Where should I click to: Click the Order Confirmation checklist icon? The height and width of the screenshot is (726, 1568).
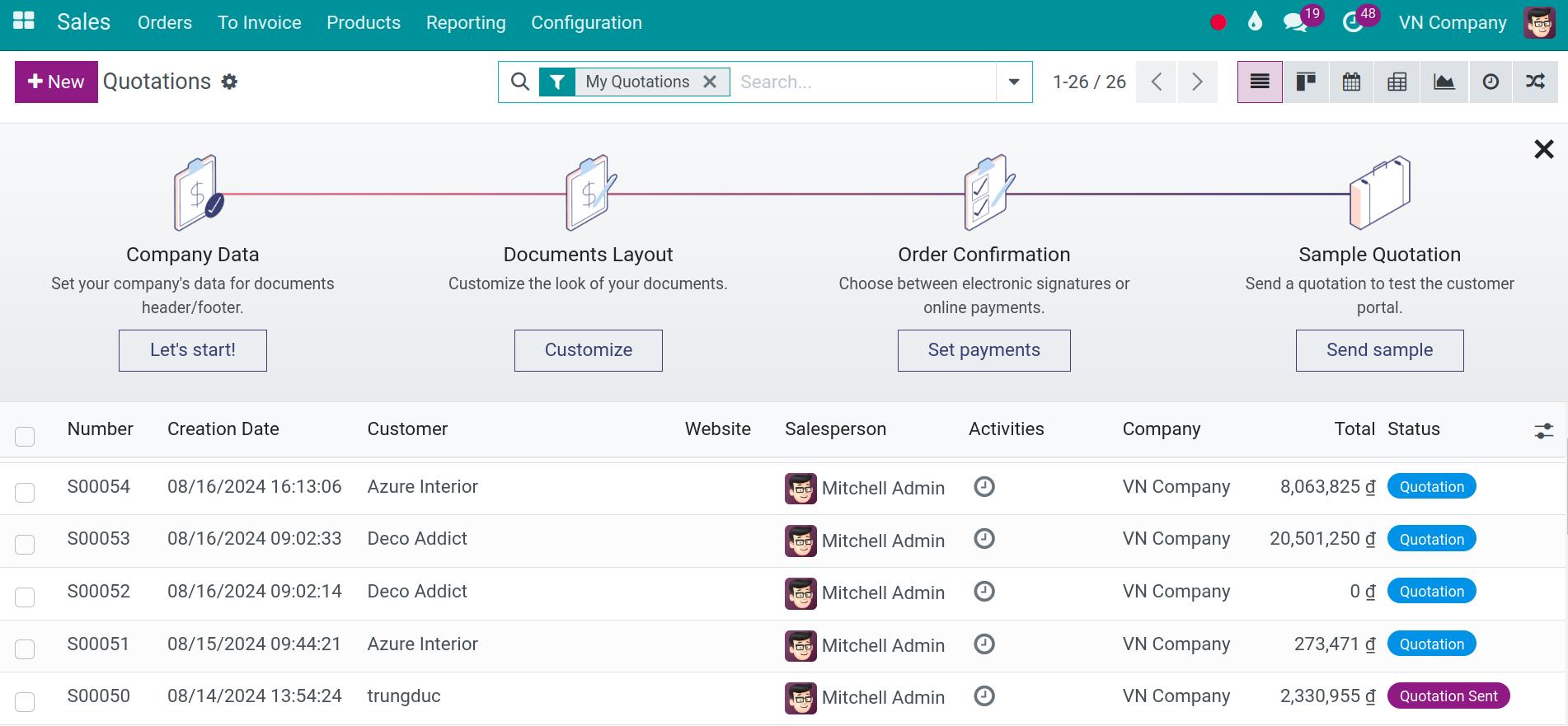988,193
